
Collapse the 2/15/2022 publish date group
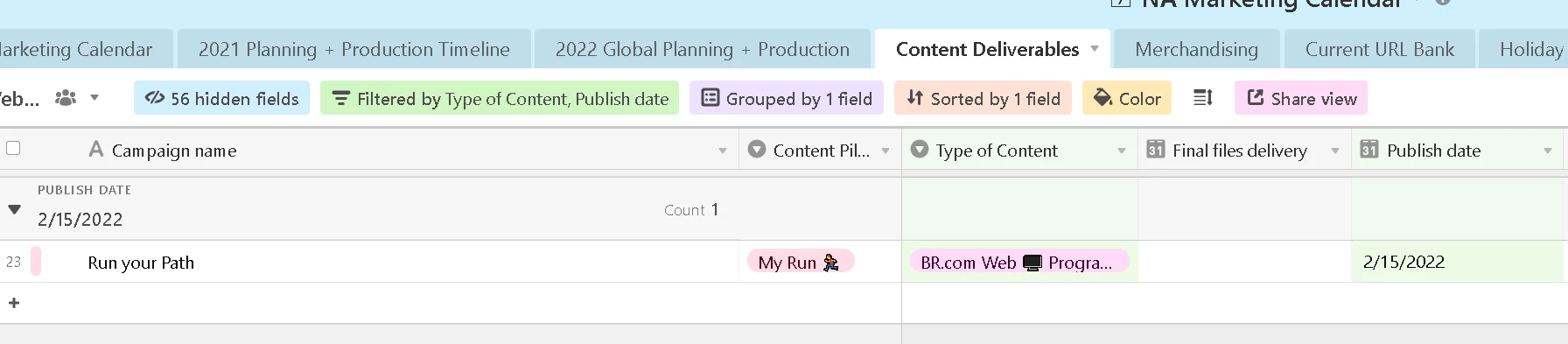[x=14, y=209]
